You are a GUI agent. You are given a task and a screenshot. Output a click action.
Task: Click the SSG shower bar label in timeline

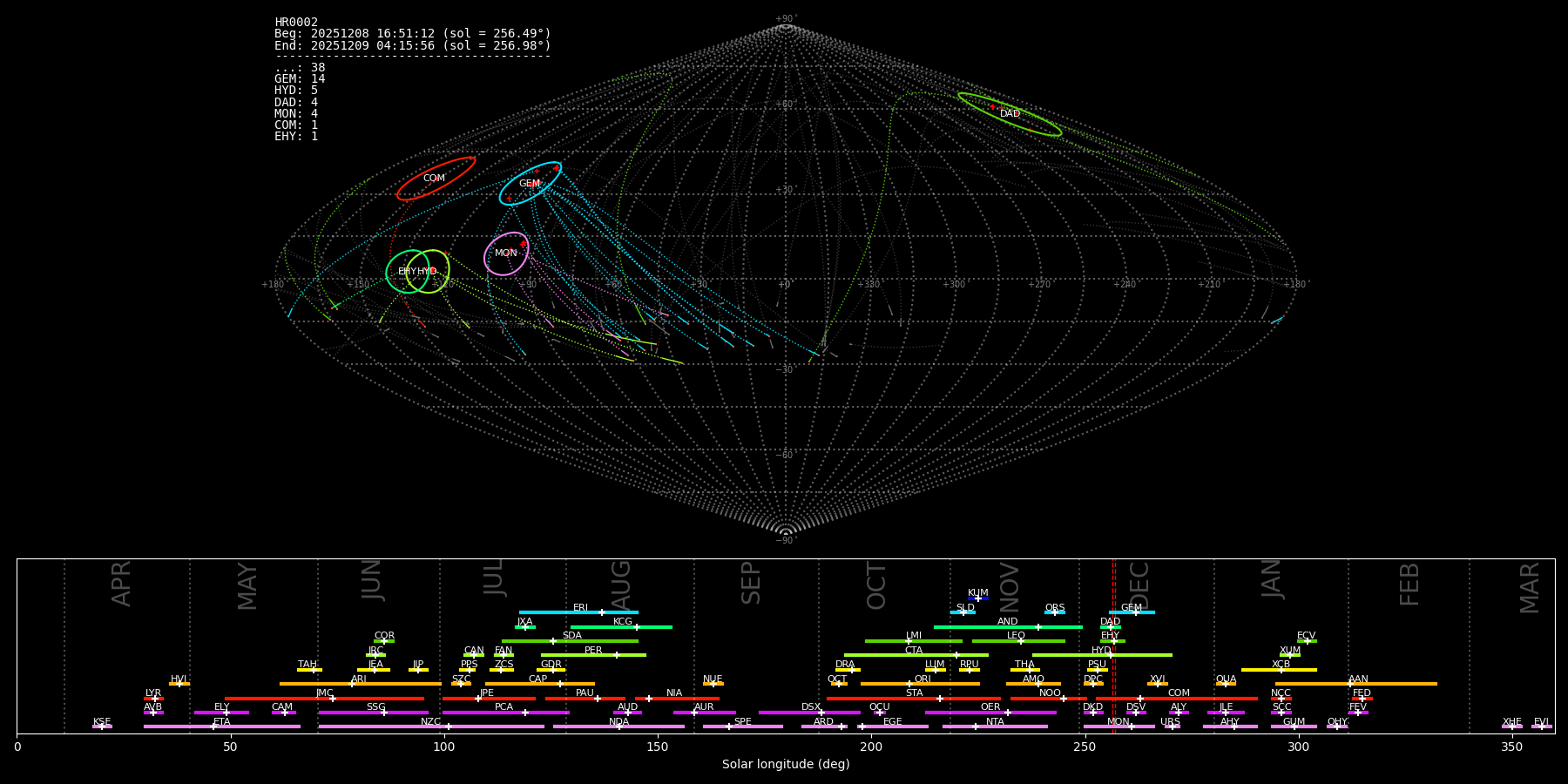pyautogui.click(x=375, y=707)
